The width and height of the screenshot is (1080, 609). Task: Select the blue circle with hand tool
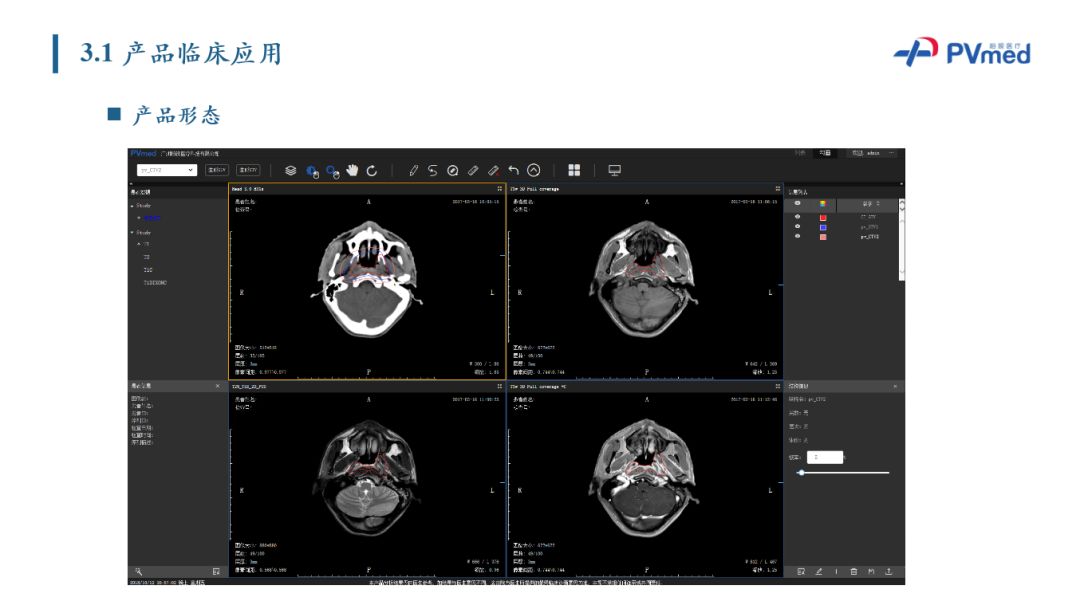[x=312, y=171]
